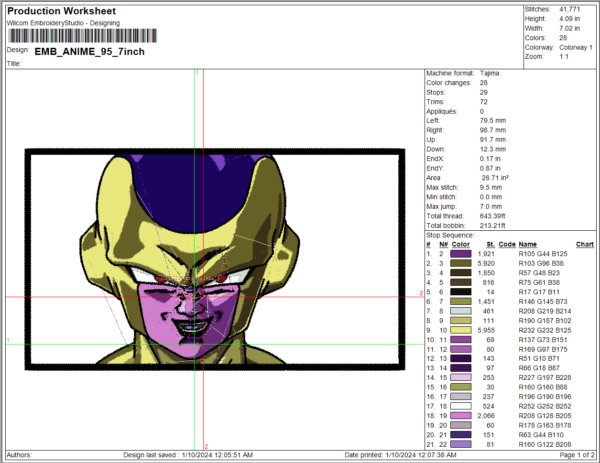600x463 pixels.
Task: Click the trims value 72
Action: point(484,102)
